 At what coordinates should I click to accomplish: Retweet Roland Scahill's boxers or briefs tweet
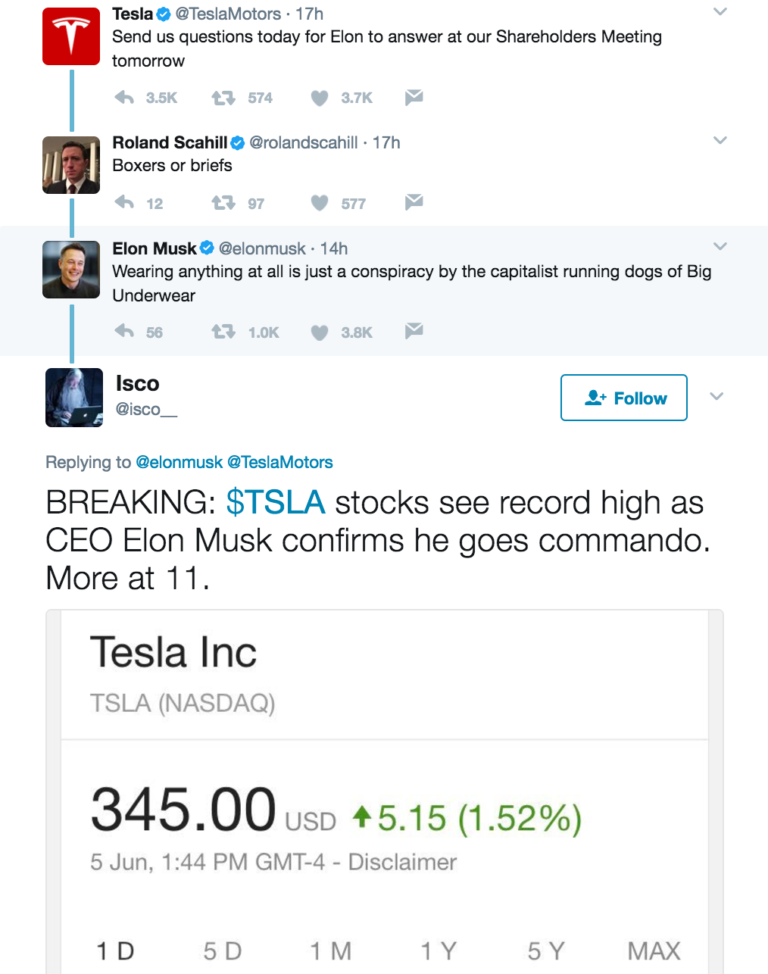[222, 203]
